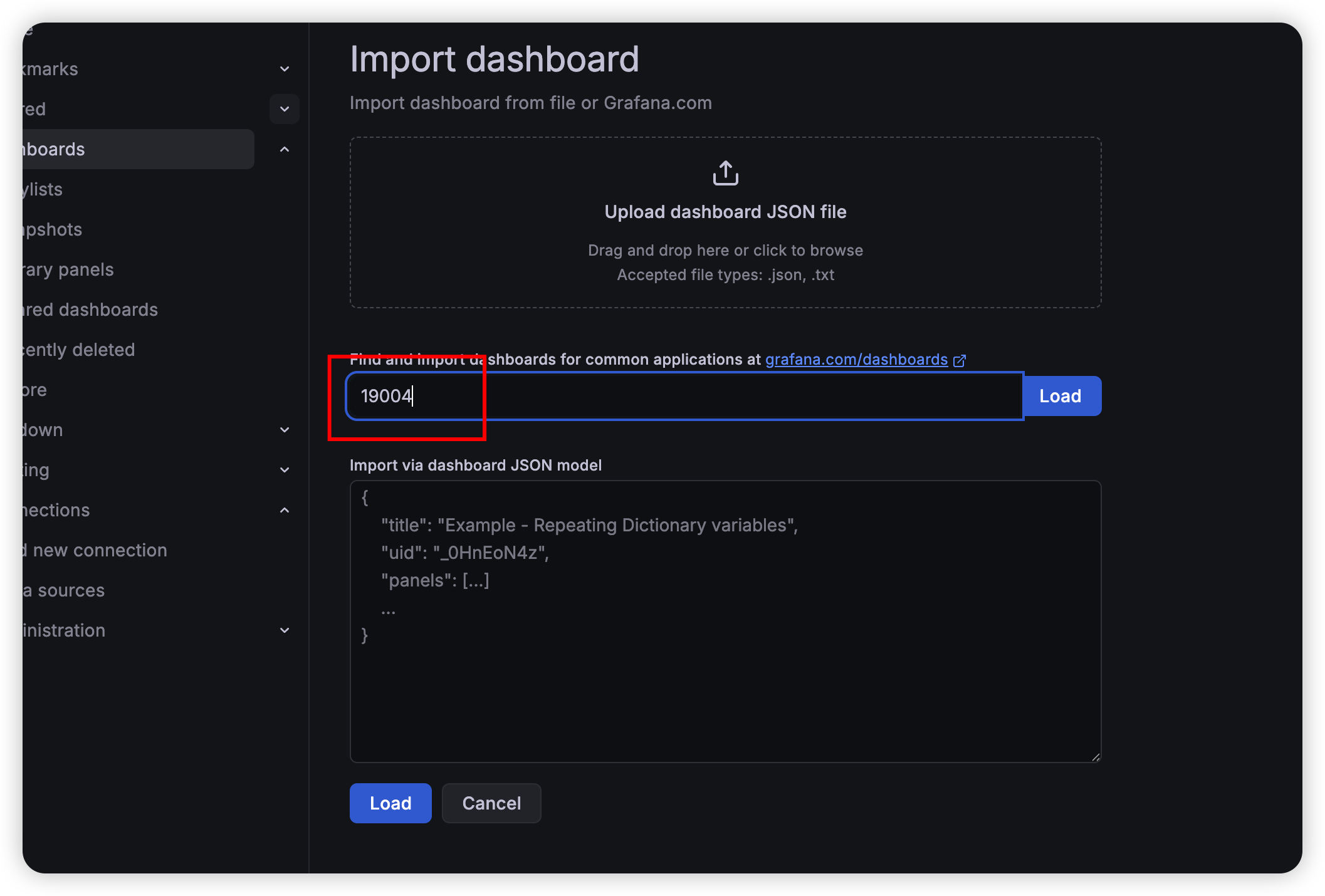Open Administration in the sidebar
1325x896 pixels.
pos(64,630)
